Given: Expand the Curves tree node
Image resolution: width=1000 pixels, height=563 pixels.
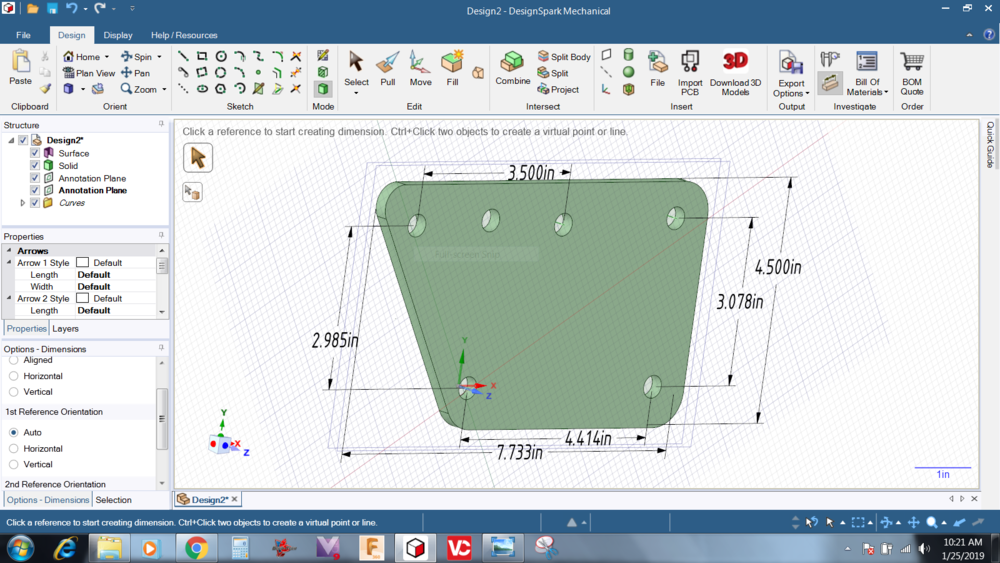Looking at the screenshot, I should [x=23, y=203].
